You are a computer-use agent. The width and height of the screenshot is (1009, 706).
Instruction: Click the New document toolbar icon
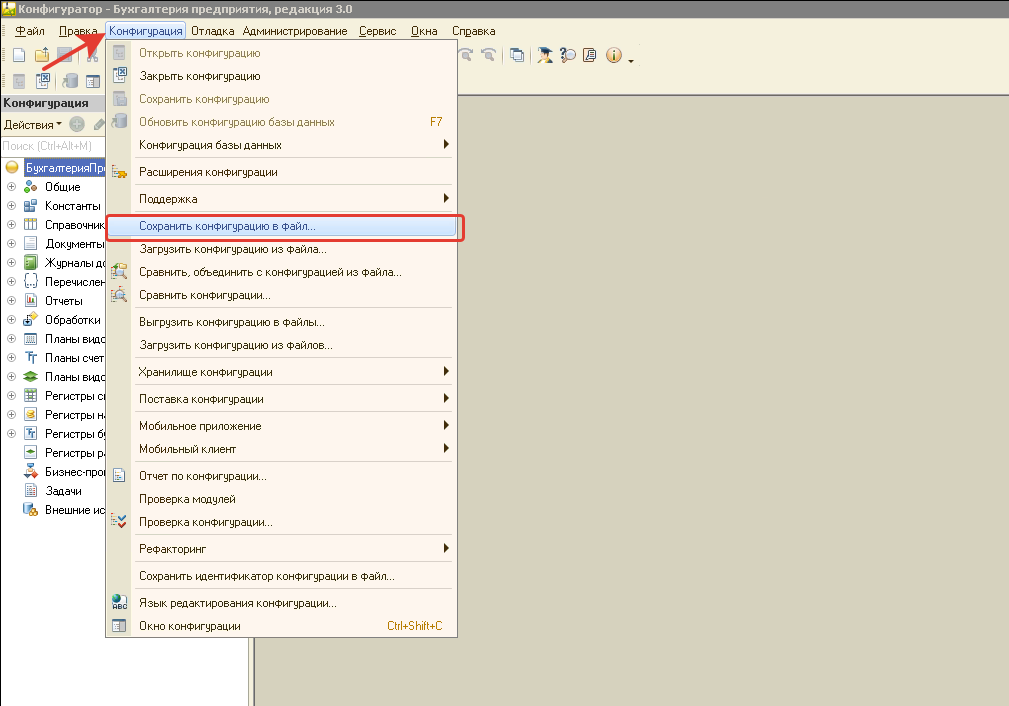coord(19,55)
